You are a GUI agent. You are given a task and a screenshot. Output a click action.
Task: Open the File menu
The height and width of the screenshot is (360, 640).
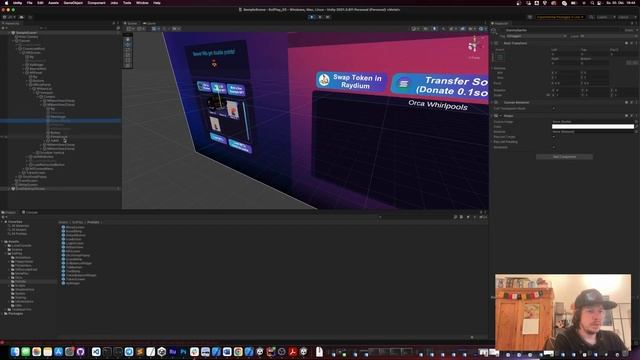point(29,3)
